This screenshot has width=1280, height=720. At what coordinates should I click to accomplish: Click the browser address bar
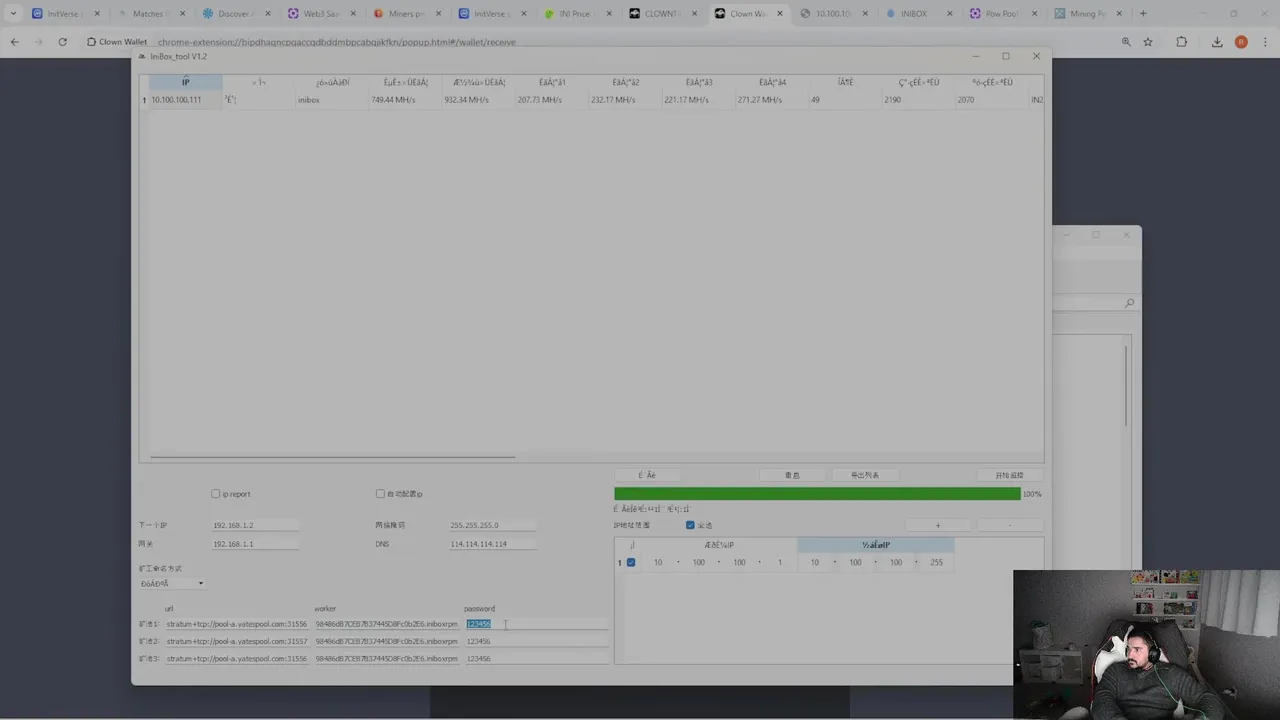[600, 42]
